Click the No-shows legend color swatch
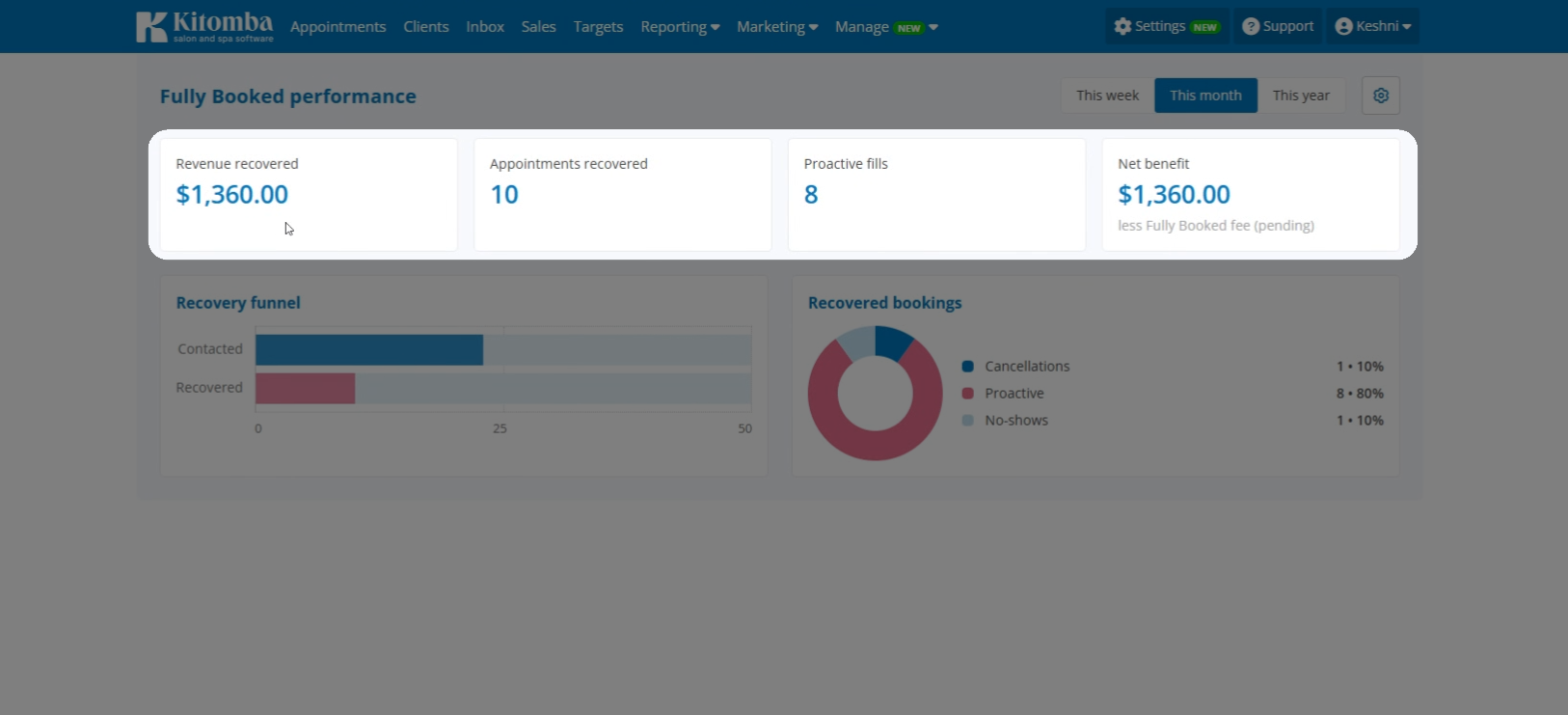Viewport: 1568px width, 715px height. 967,421
